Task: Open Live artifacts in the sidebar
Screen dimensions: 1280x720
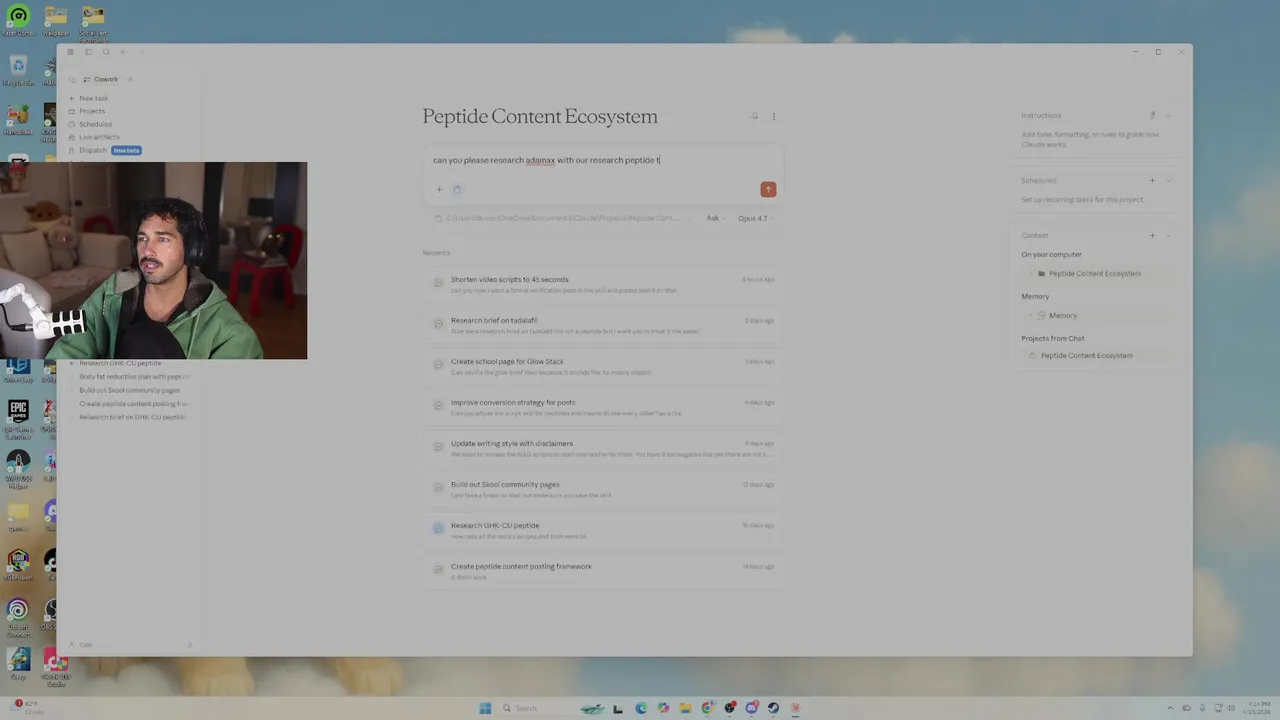Action: [x=99, y=137]
